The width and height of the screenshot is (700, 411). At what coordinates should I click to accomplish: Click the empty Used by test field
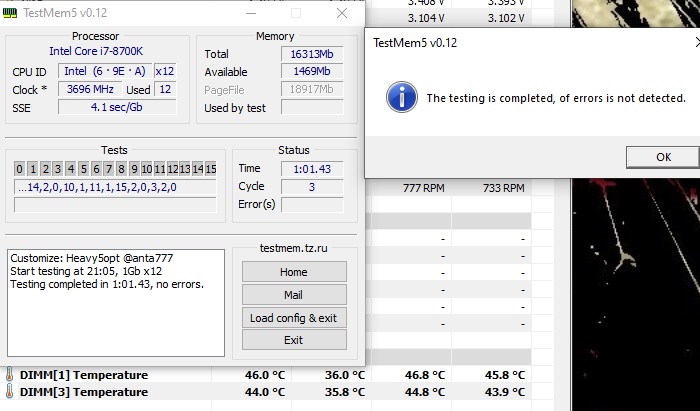point(312,107)
